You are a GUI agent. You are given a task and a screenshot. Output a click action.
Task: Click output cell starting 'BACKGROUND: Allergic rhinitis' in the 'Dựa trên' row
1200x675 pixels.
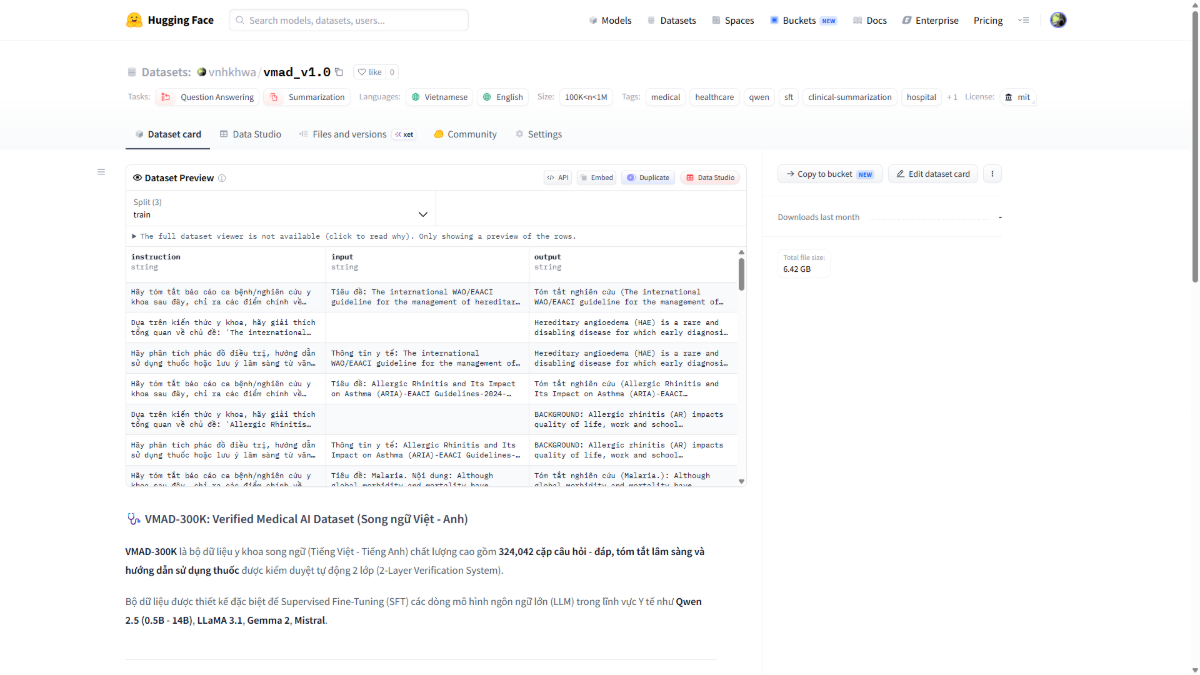coord(633,419)
